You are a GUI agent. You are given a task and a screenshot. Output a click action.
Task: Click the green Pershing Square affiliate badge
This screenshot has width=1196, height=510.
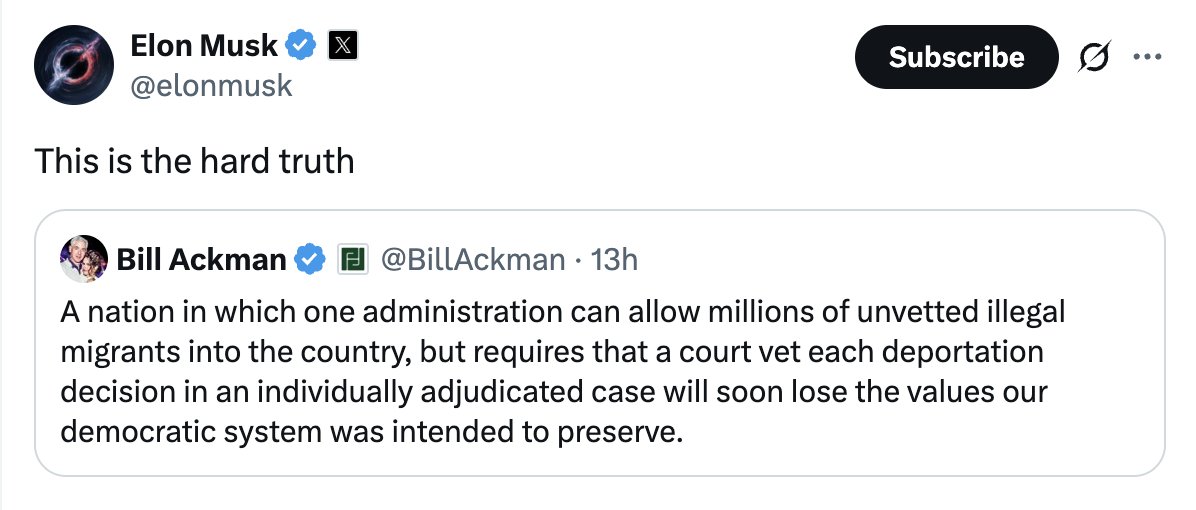(x=353, y=260)
